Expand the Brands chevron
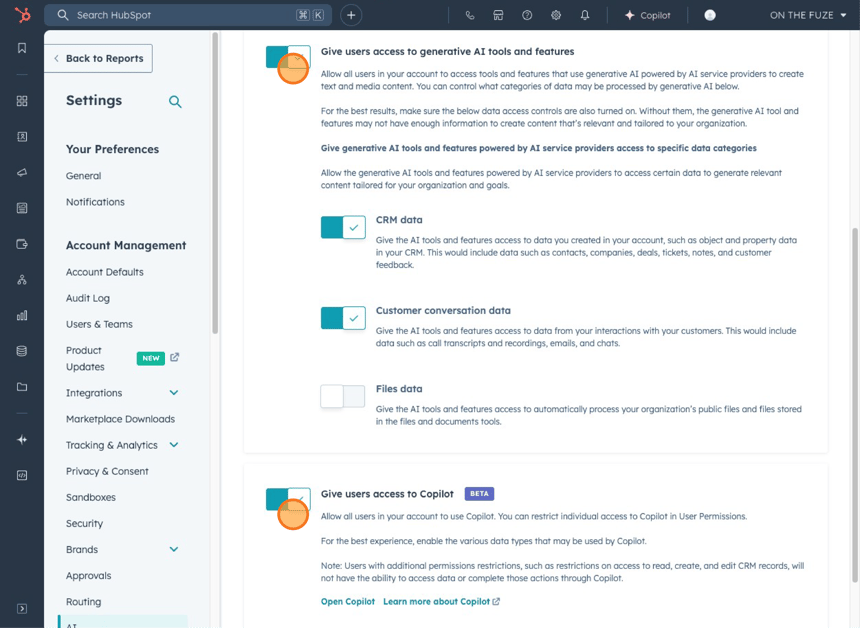This screenshot has width=860, height=628. pyautogui.click(x=174, y=550)
